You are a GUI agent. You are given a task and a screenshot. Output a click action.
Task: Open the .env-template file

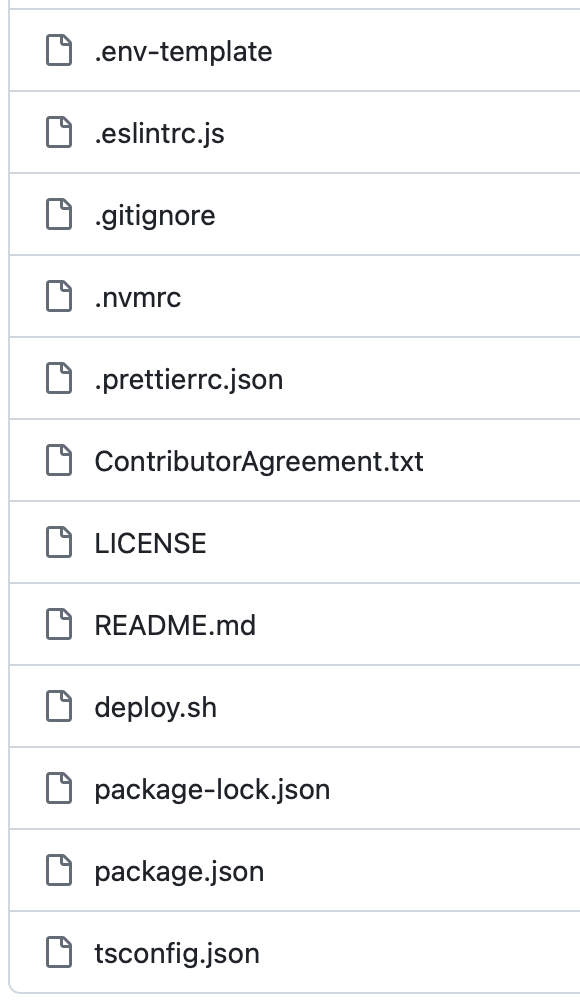coord(183,51)
